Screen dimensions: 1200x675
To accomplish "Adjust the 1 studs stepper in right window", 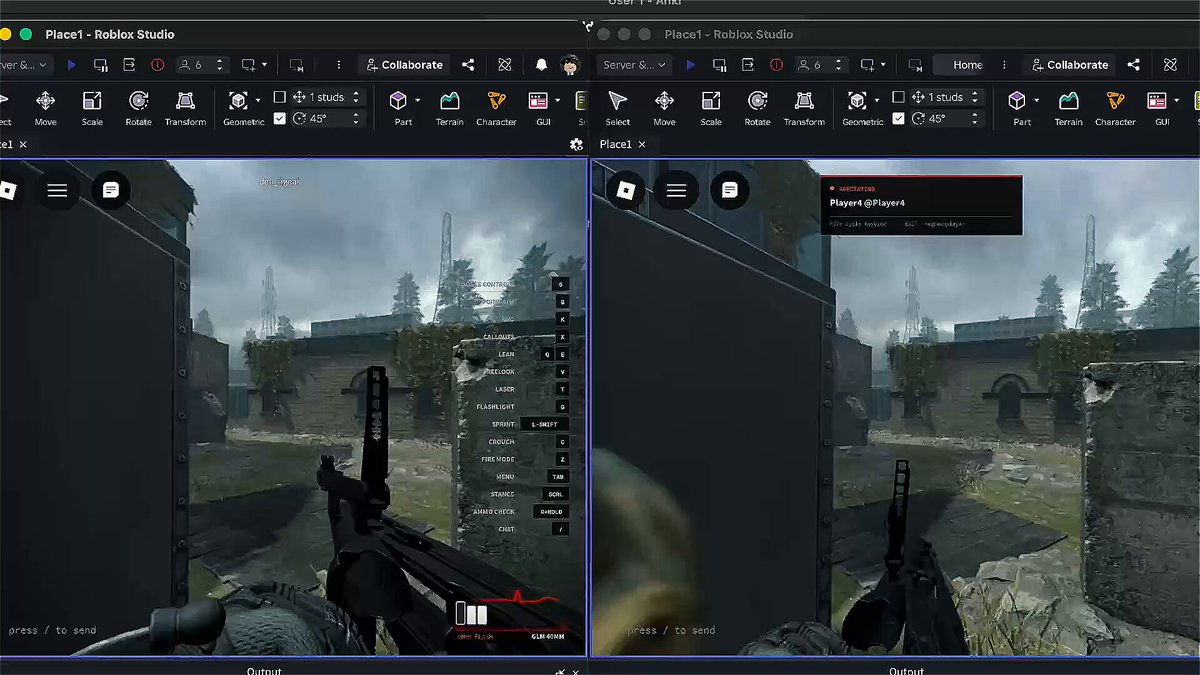I will 975,97.
